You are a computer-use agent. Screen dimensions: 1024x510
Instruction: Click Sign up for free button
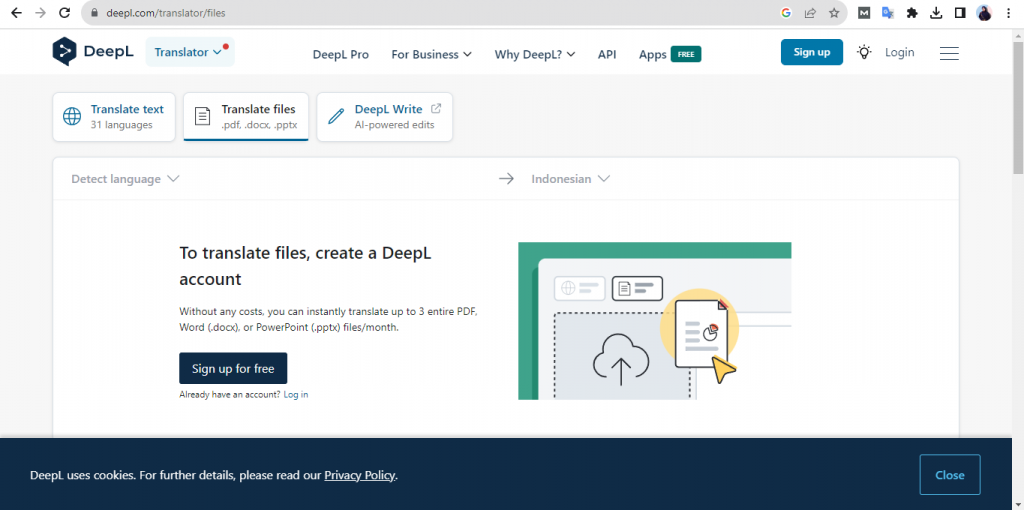coord(233,368)
